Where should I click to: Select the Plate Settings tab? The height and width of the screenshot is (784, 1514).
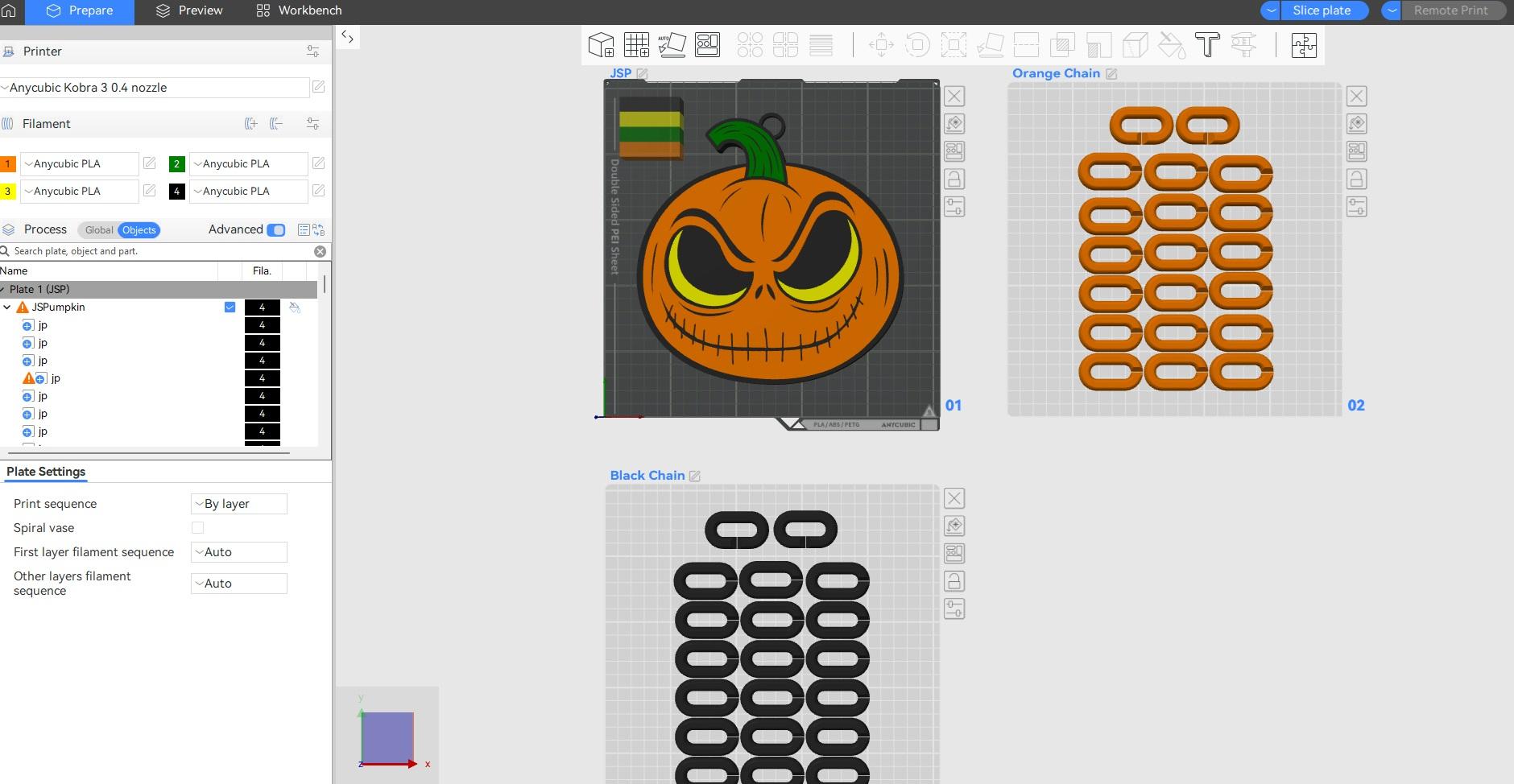pyautogui.click(x=46, y=472)
